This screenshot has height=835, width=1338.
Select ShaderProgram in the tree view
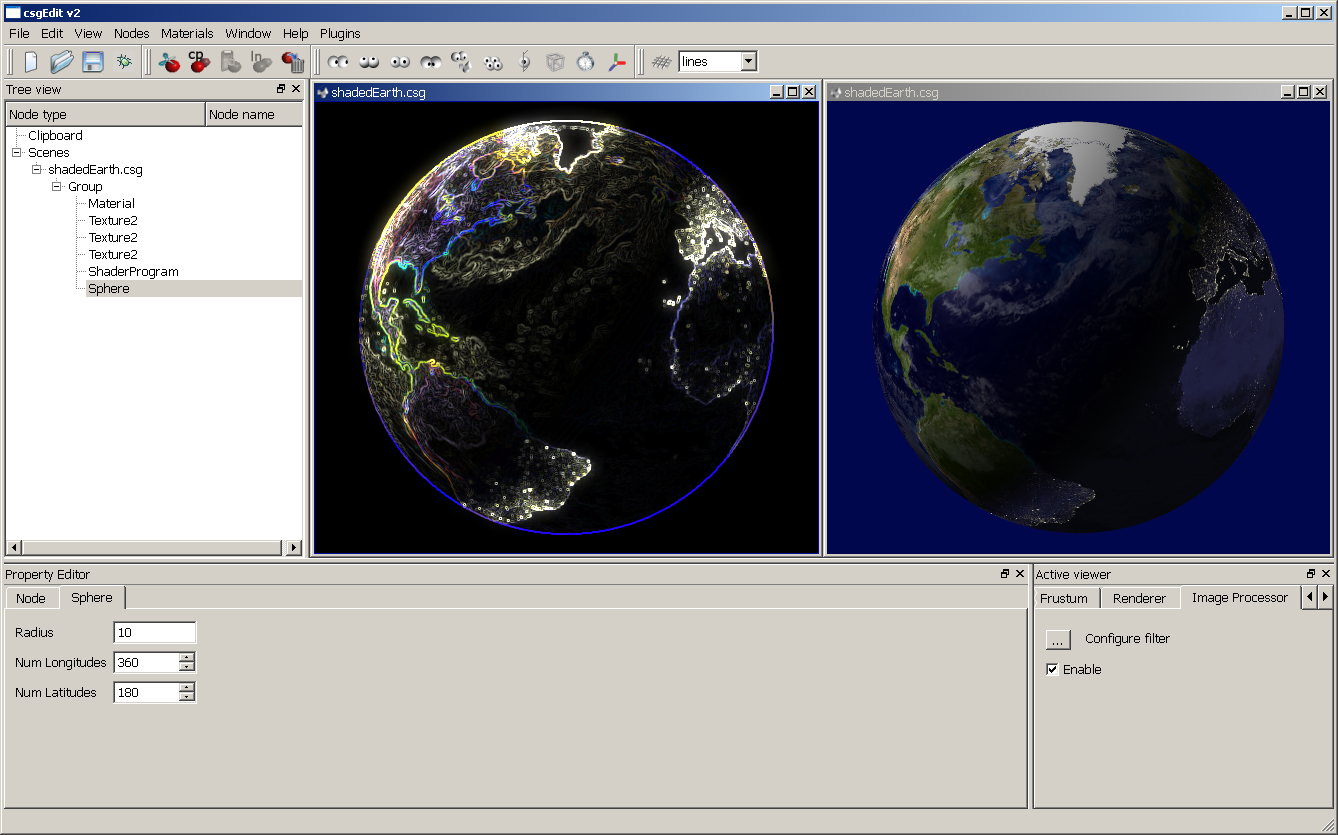click(x=133, y=271)
